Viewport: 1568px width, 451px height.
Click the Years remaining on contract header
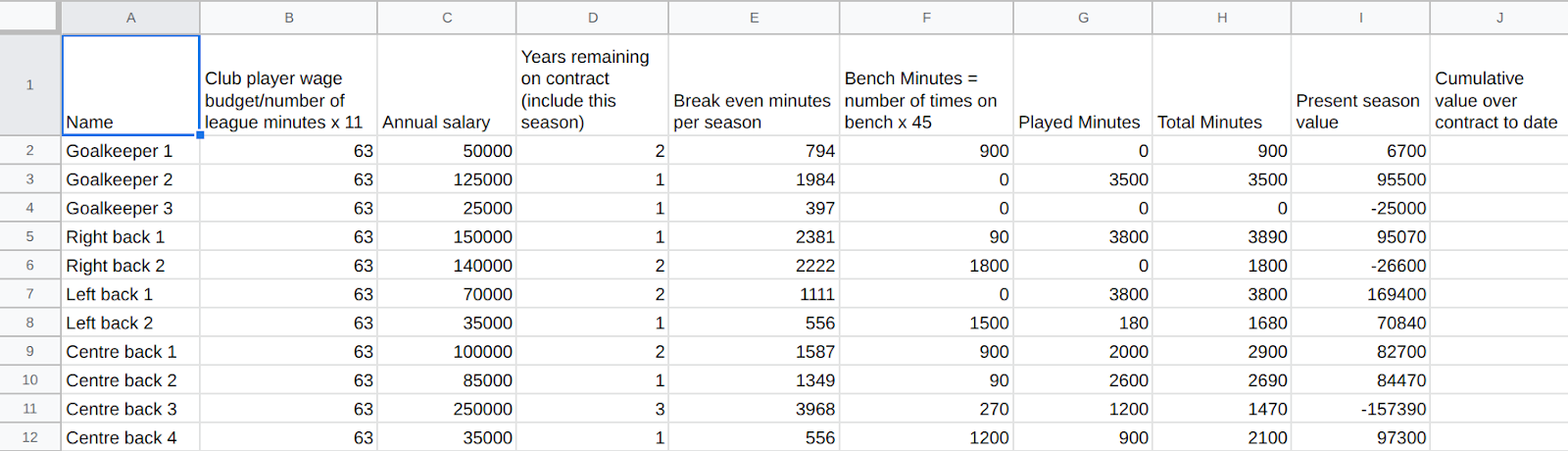(593, 85)
